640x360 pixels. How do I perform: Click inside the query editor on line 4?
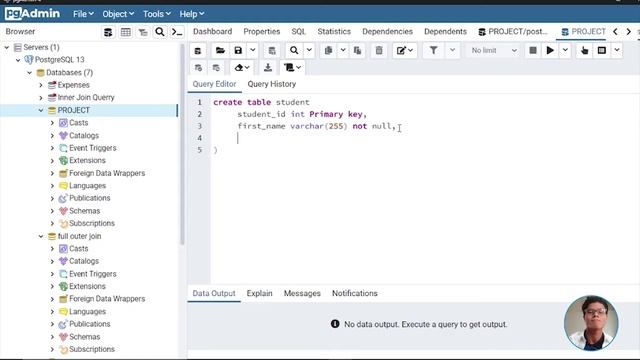424,138
